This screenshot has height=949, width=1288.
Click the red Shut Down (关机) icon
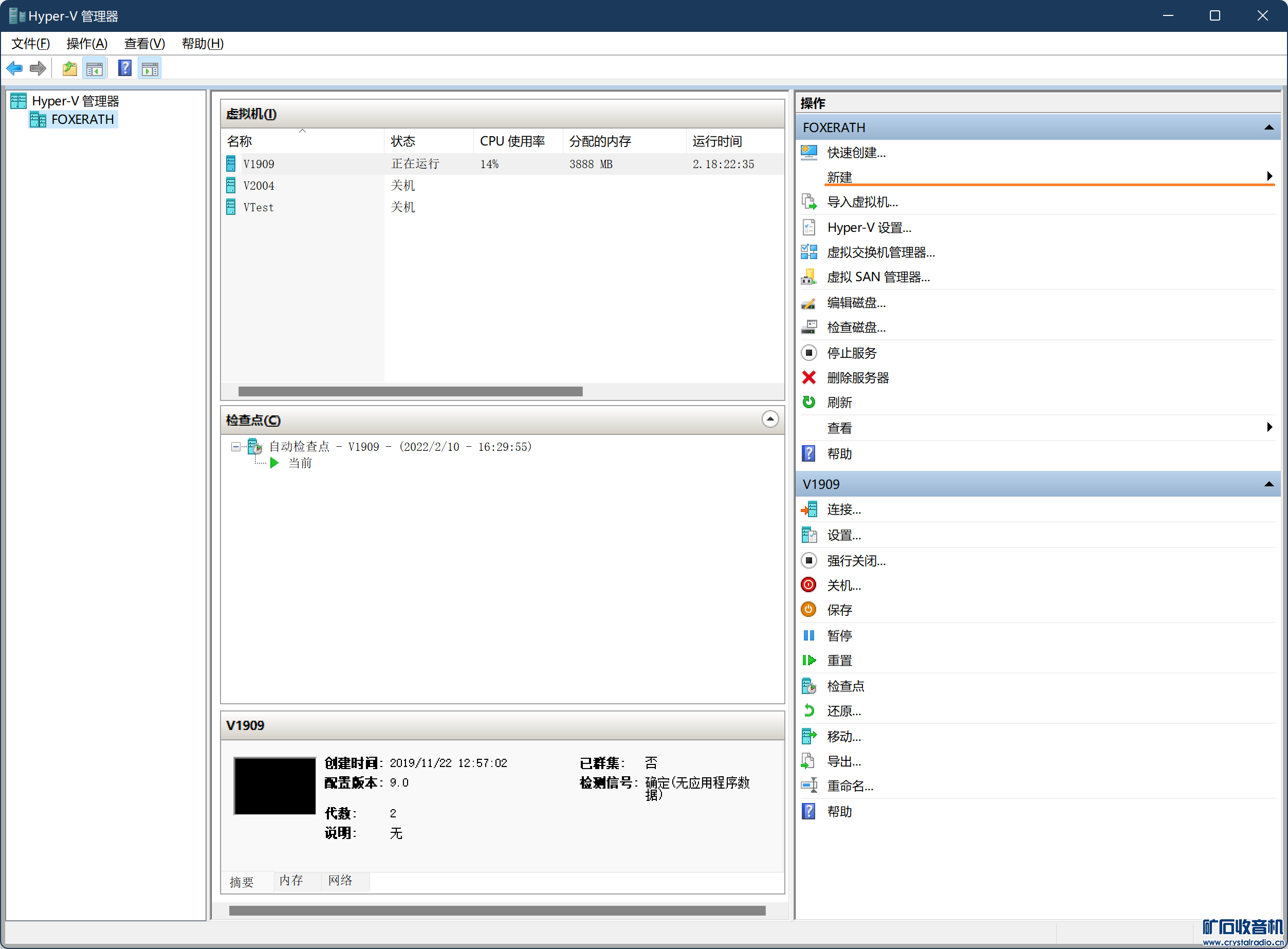pos(808,585)
